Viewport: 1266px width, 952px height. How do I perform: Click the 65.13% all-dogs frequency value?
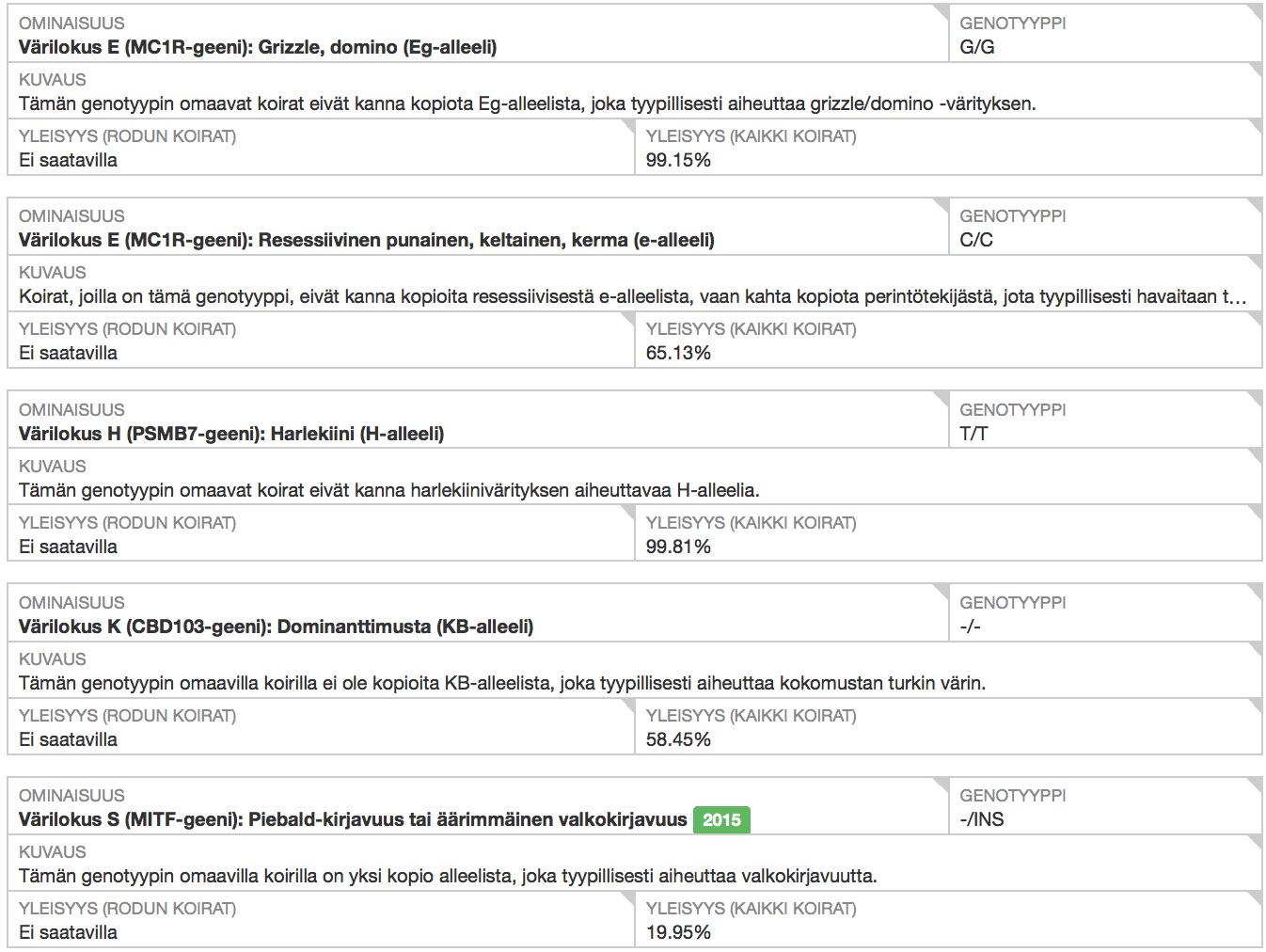coord(678,353)
